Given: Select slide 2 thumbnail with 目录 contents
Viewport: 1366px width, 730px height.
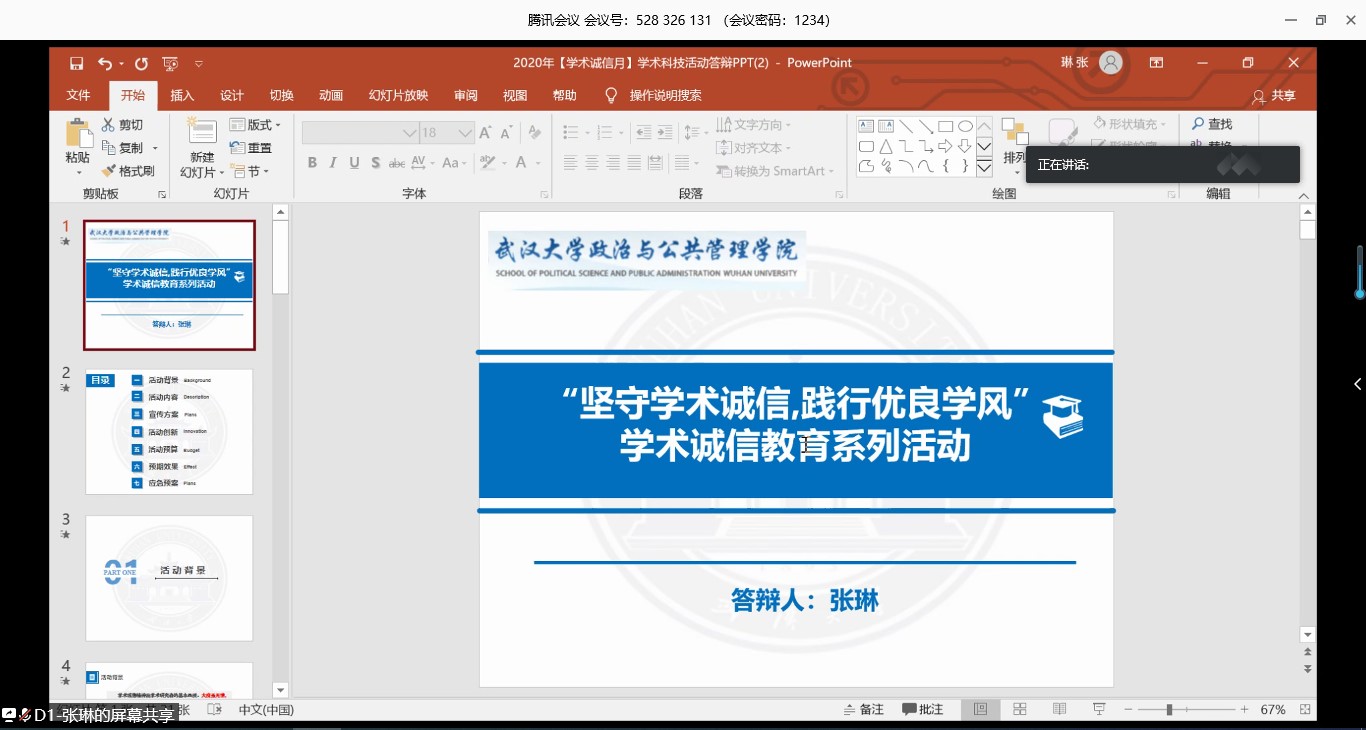Looking at the screenshot, I should pos(169,431).
